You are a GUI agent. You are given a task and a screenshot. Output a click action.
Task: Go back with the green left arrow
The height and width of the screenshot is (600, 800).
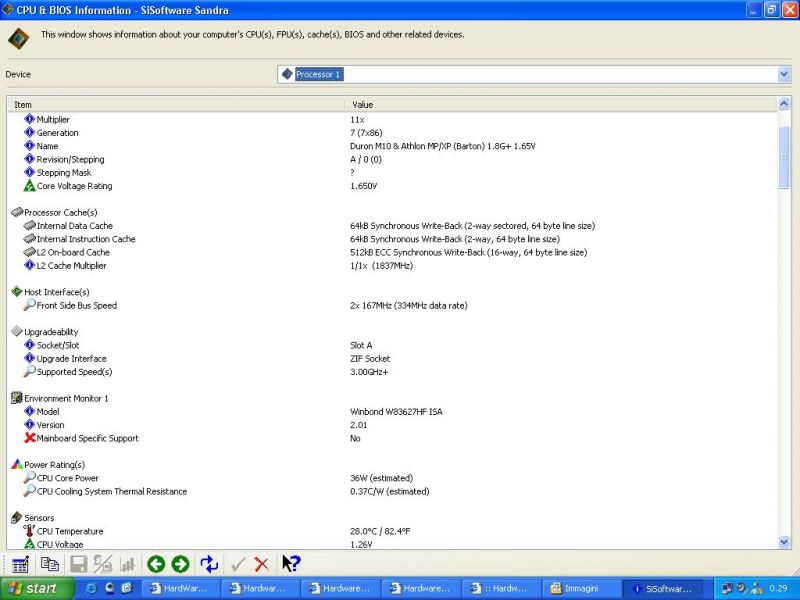[x=156, y=564]
